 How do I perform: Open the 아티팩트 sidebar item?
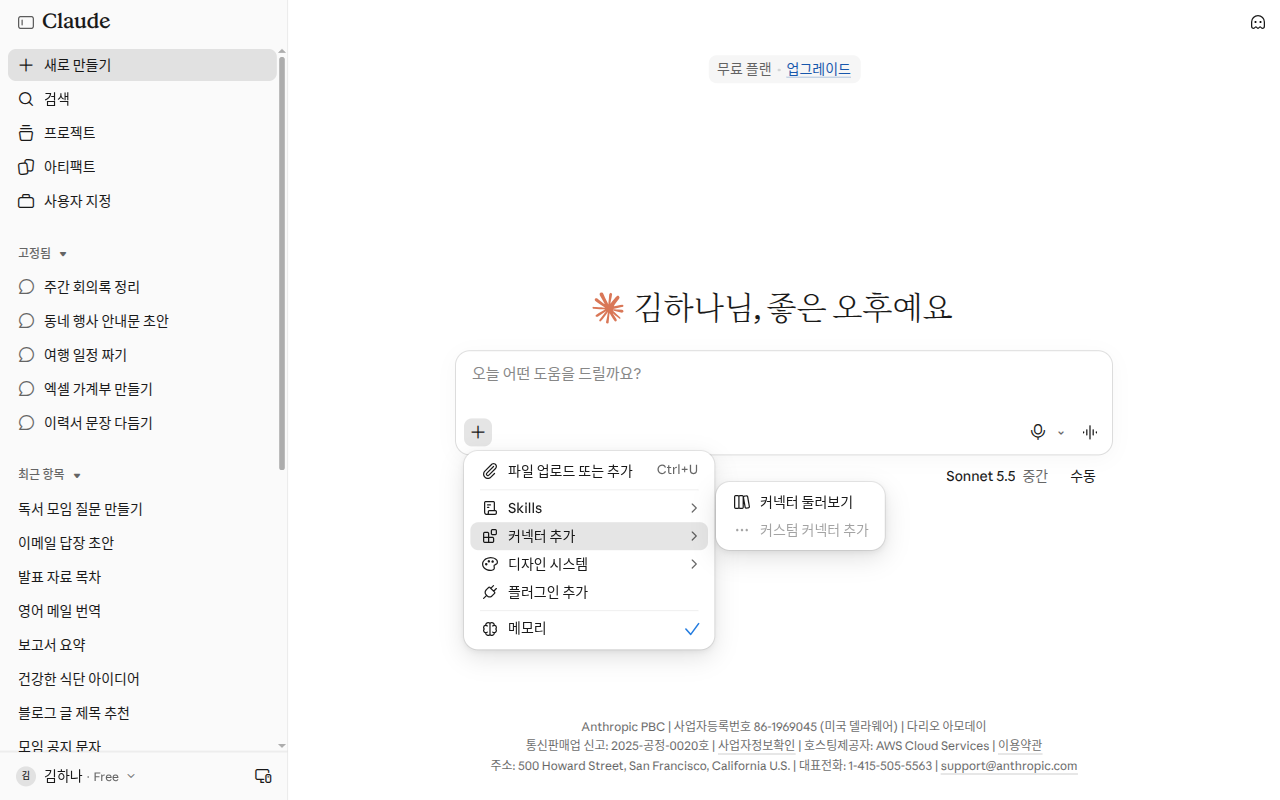(x=142, y=167)
